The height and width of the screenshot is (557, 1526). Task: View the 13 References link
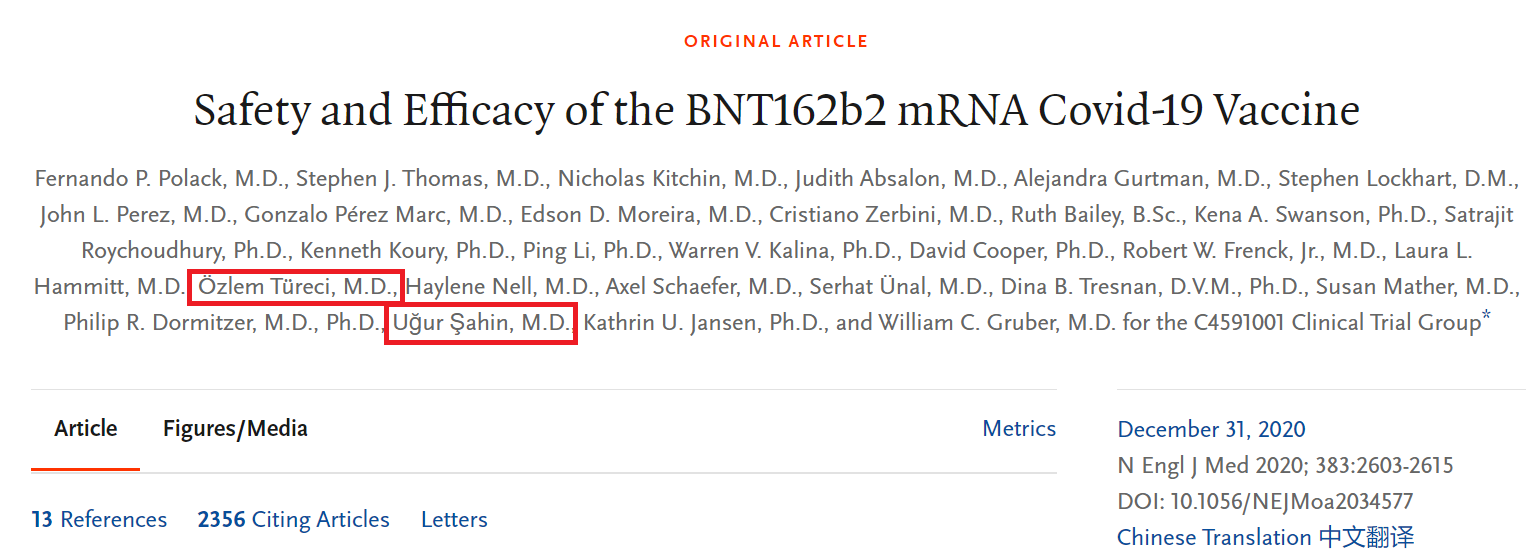99,520
